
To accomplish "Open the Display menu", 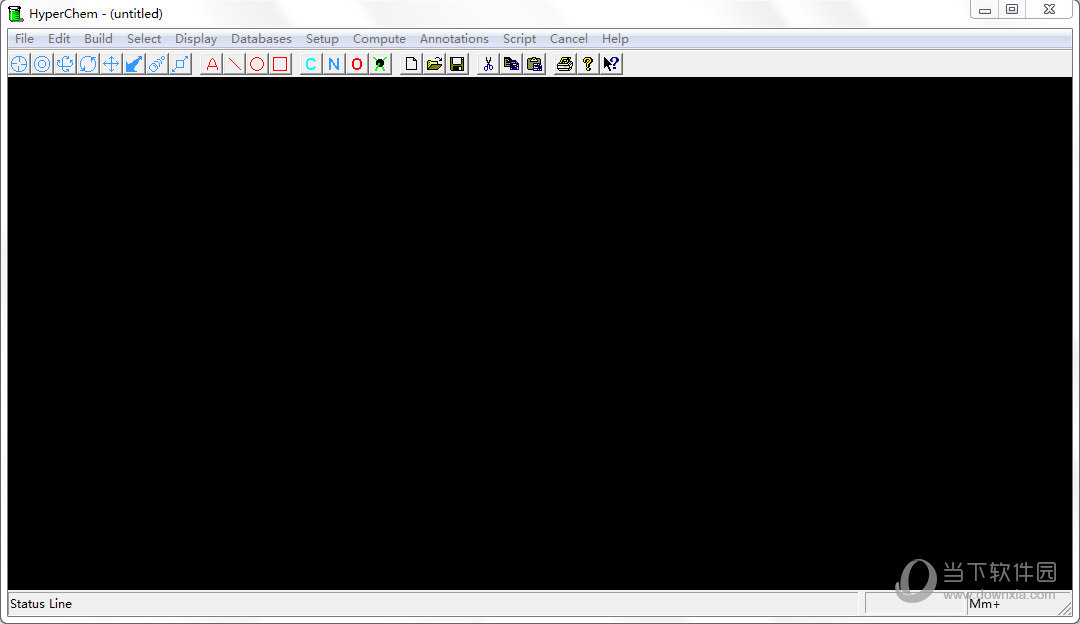I will 196,39.
